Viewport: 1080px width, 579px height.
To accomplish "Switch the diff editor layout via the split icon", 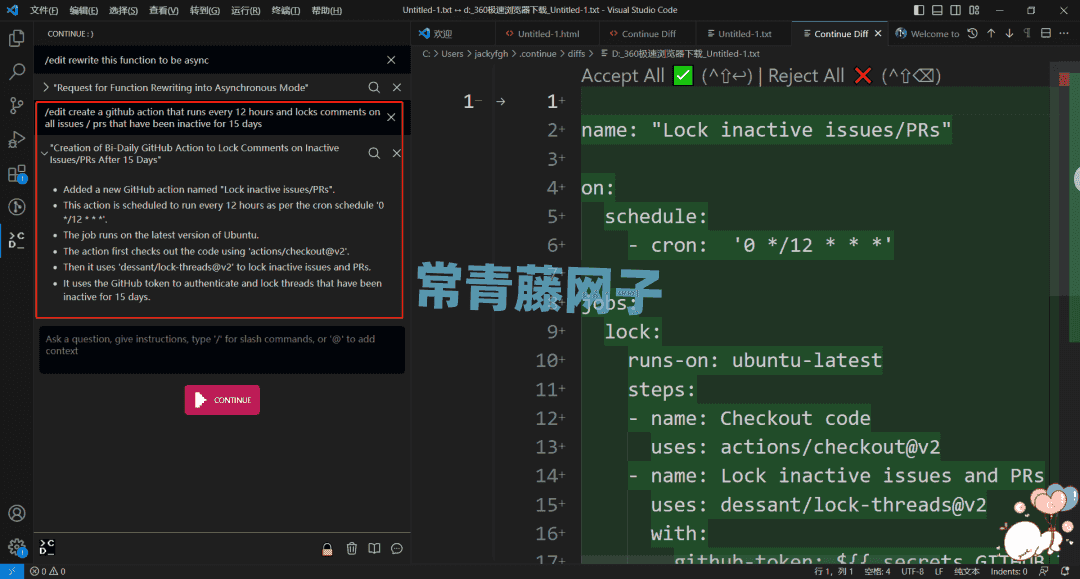I will point(1046,33).
